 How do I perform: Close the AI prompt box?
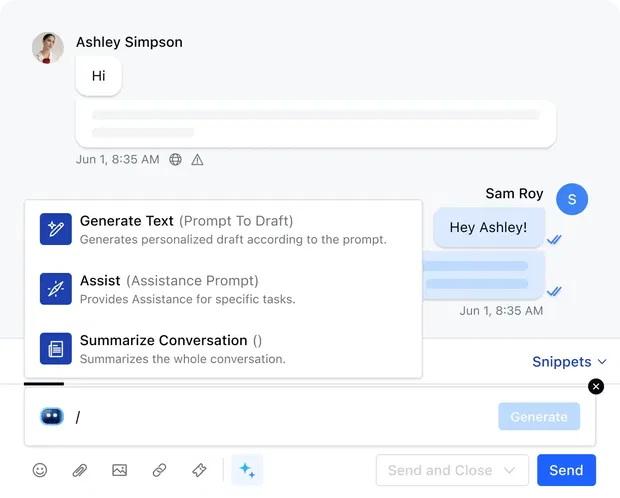(x=596, y=386)
